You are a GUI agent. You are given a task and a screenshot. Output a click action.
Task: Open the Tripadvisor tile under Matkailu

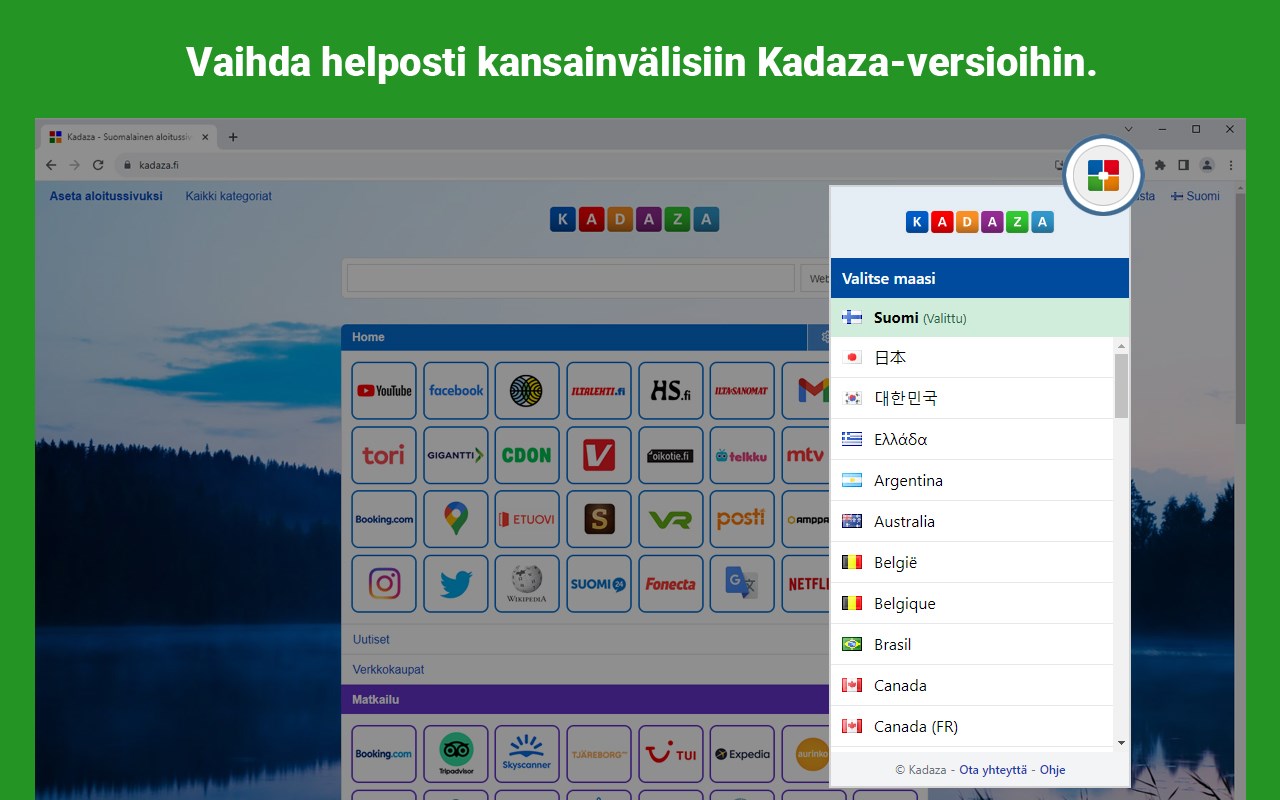(456, 754)
